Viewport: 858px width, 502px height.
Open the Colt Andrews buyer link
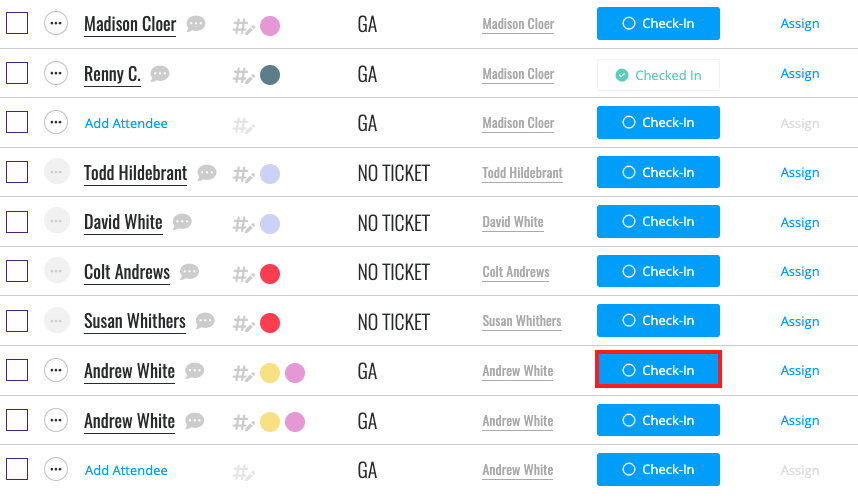[515, 272]
